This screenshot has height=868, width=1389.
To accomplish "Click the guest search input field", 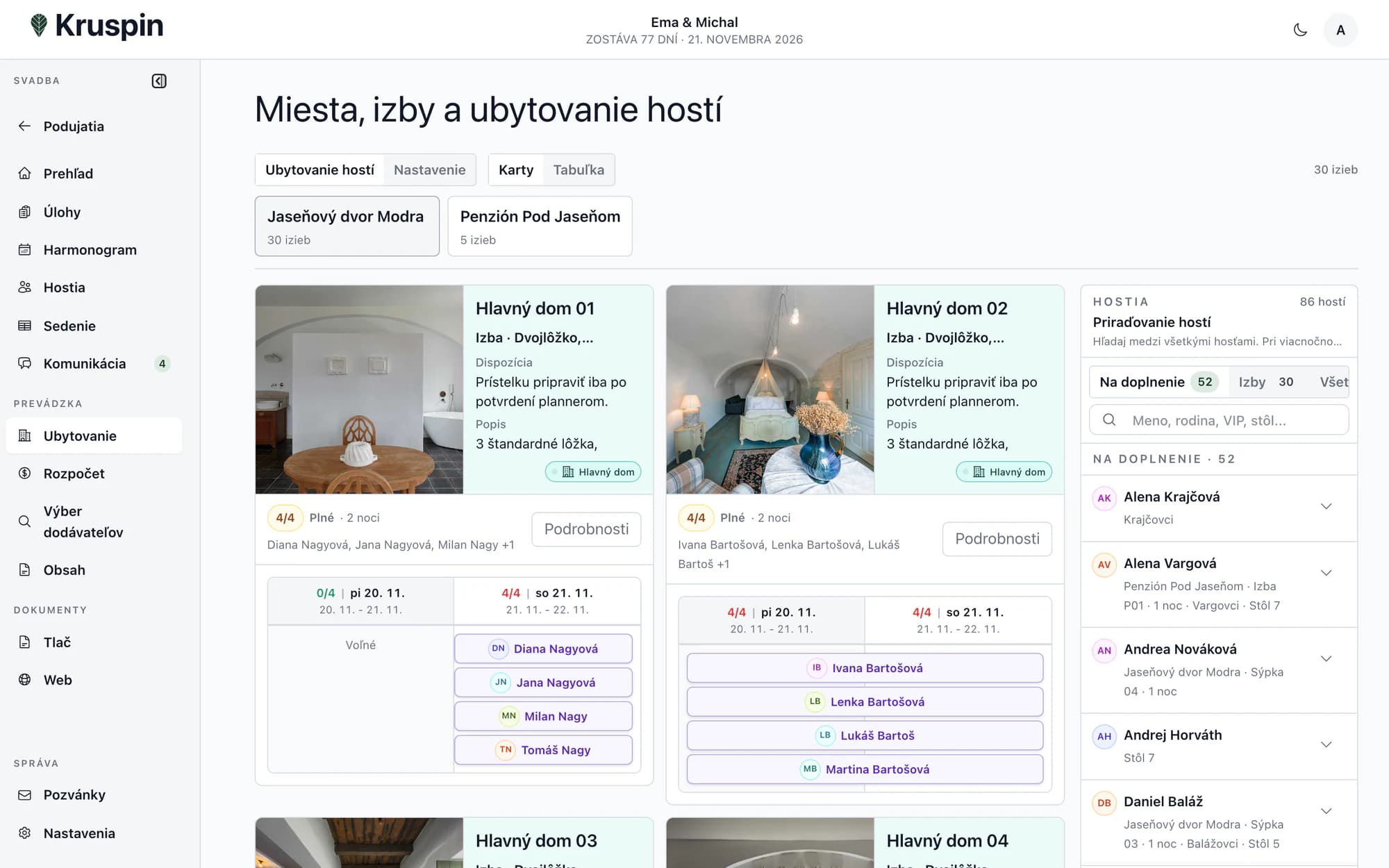I will pos(1219,420).
